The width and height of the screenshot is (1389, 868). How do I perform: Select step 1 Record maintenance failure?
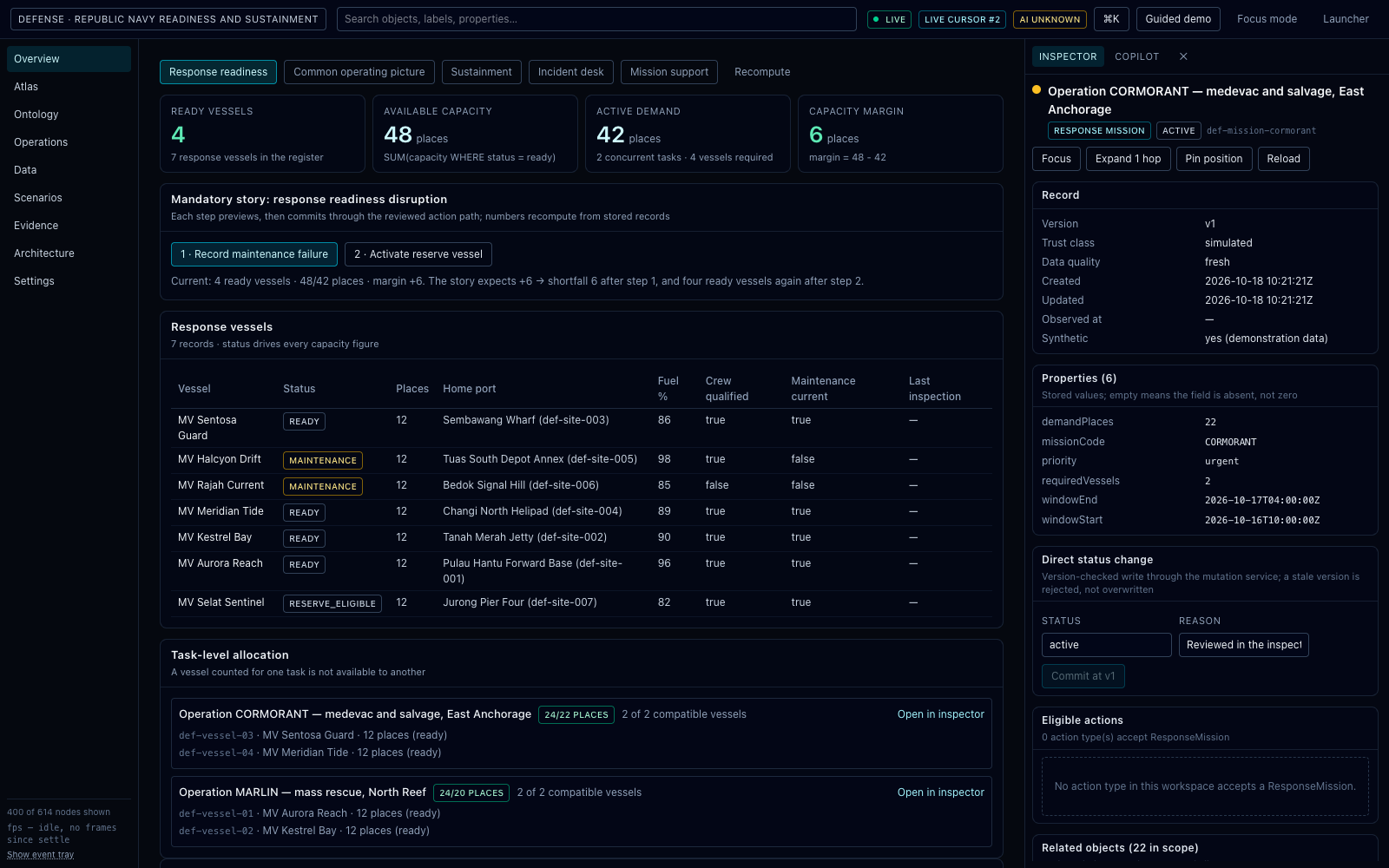pos(254,254)
